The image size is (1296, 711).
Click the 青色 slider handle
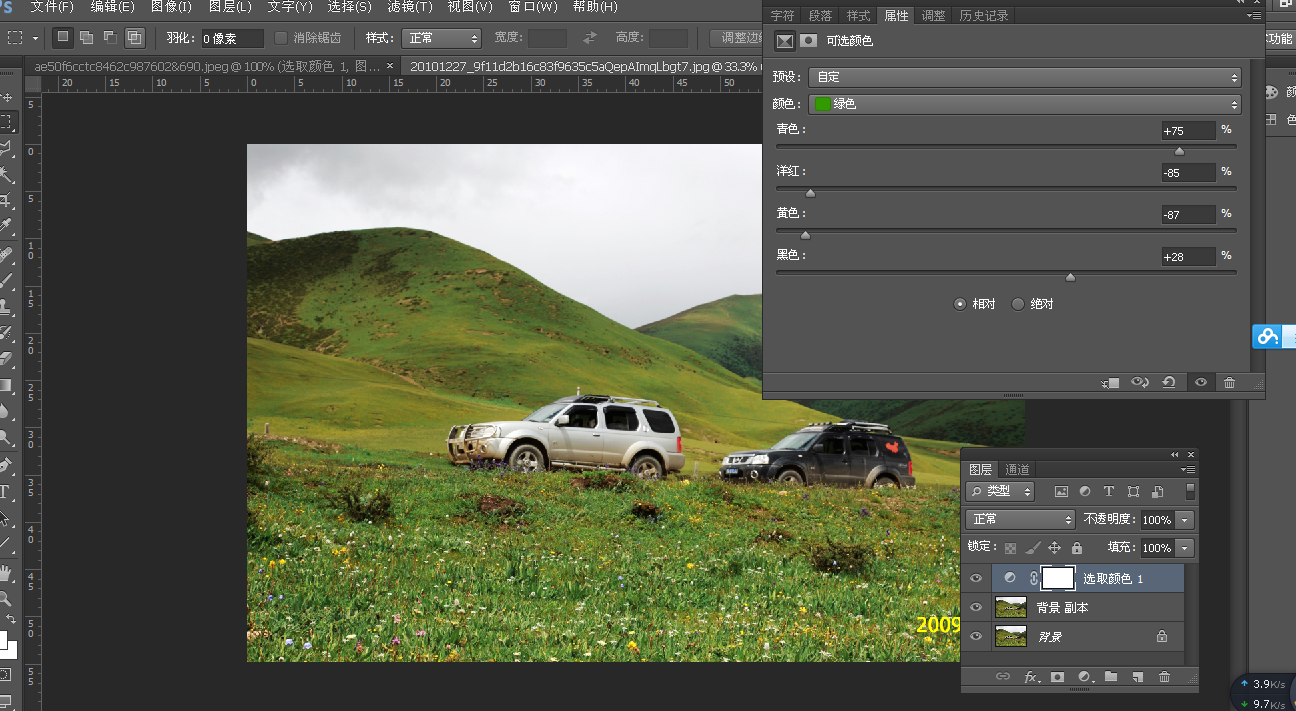point(1179,151)
